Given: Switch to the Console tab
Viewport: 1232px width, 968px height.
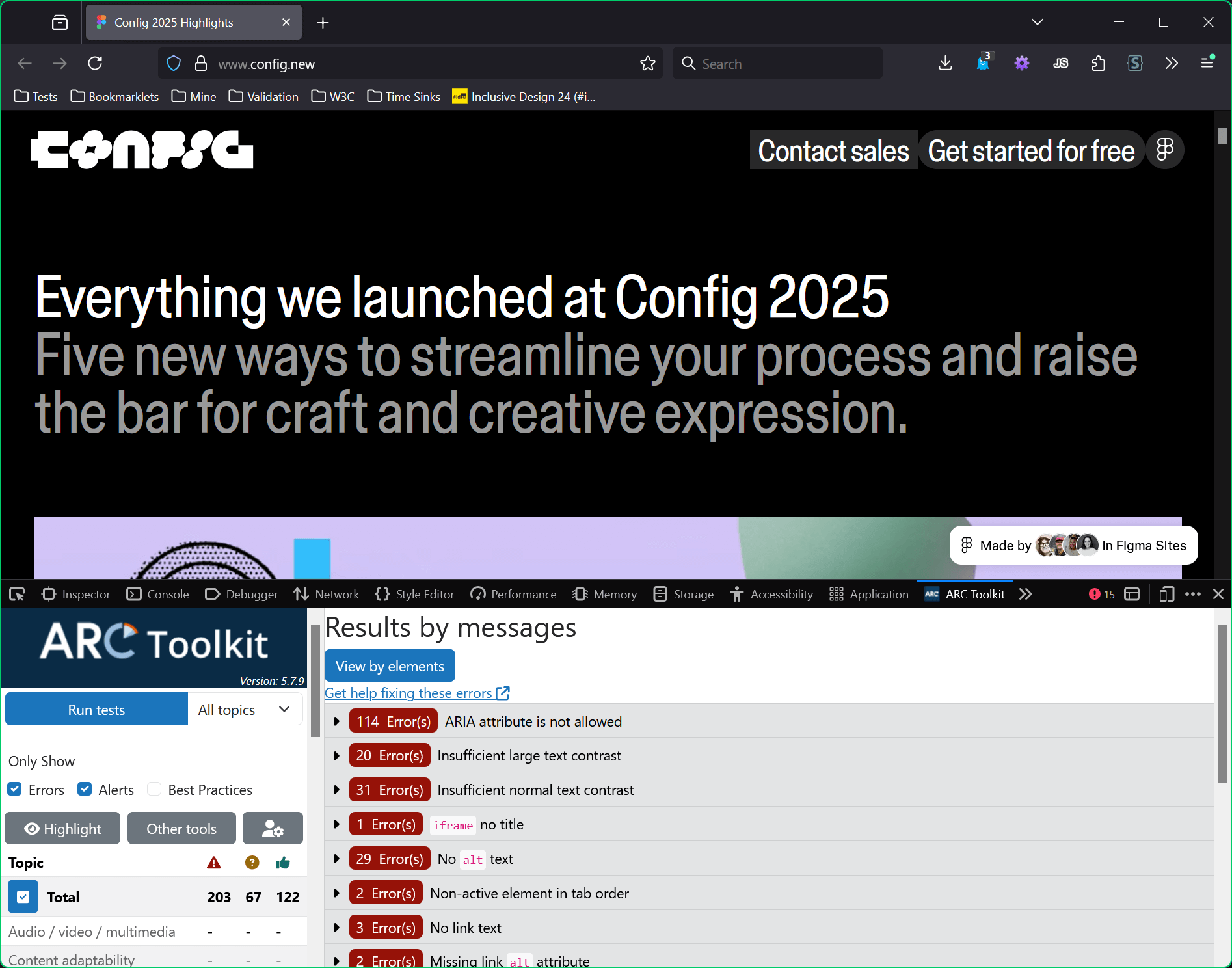Looking at the screenshot, I should tap(158, 594).
